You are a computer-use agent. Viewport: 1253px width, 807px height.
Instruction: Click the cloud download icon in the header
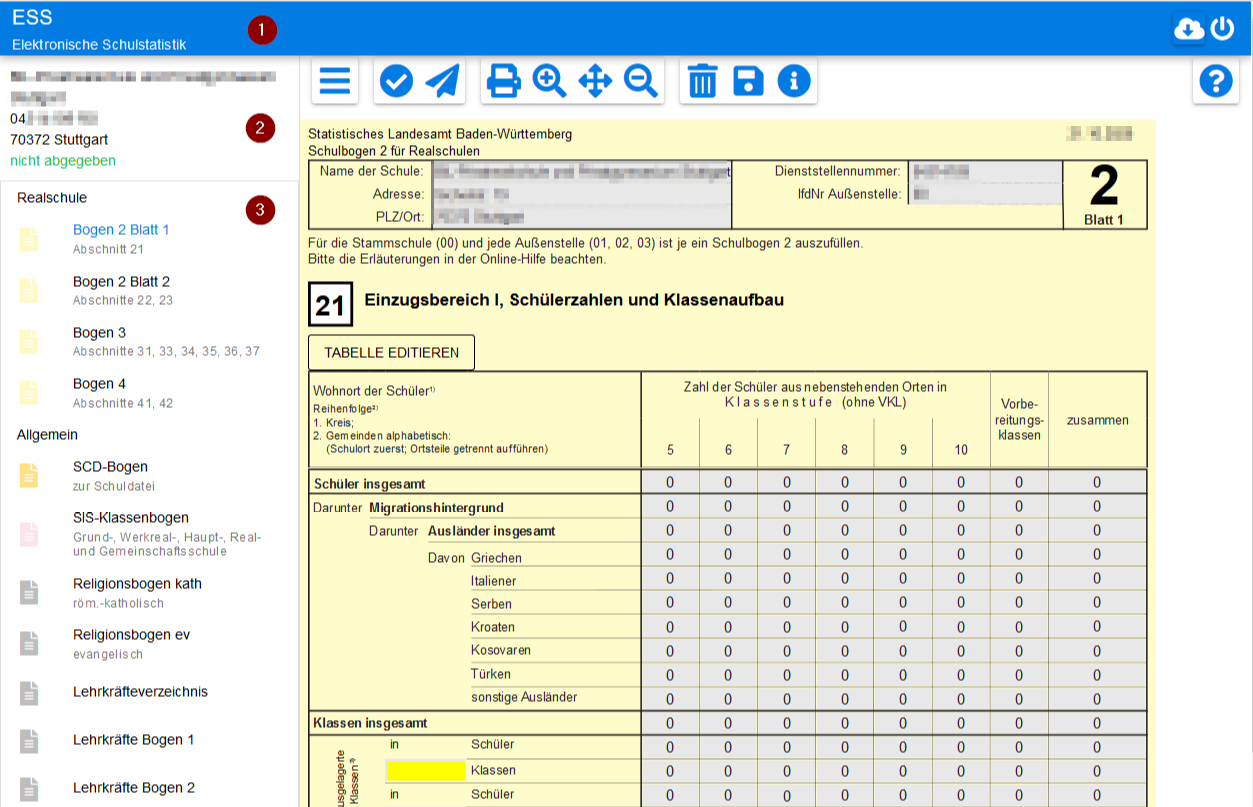1188,30
